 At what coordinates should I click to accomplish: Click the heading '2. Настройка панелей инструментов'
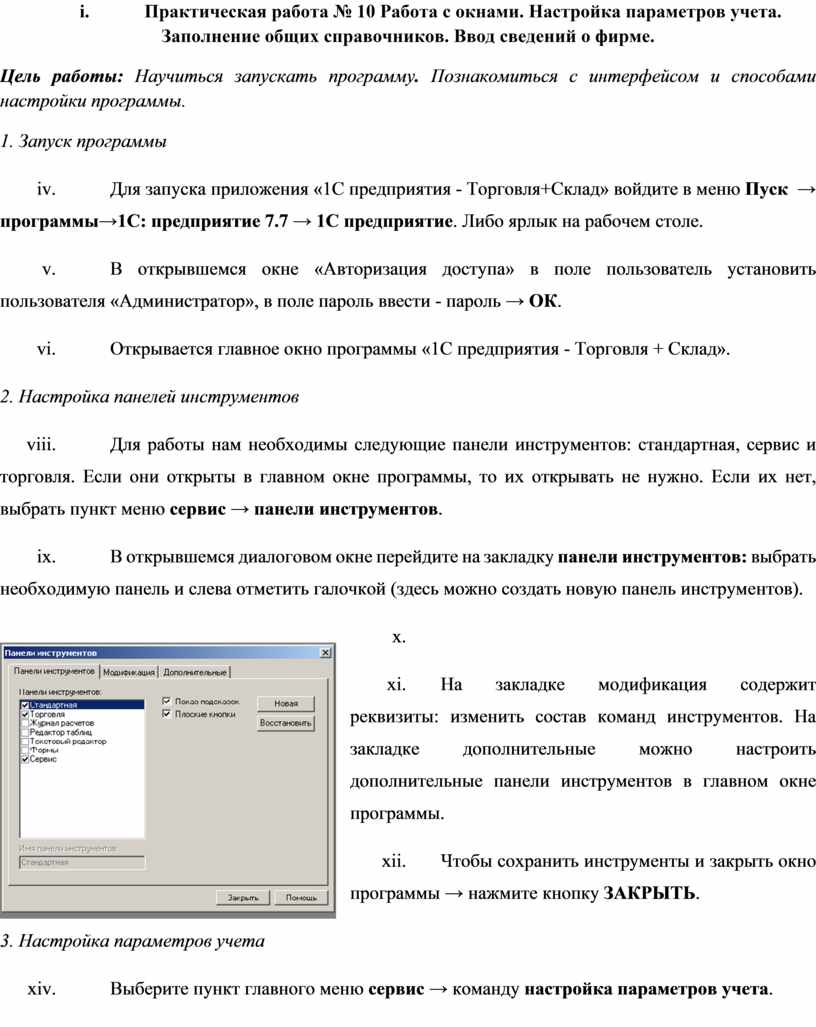pos(149,397)
